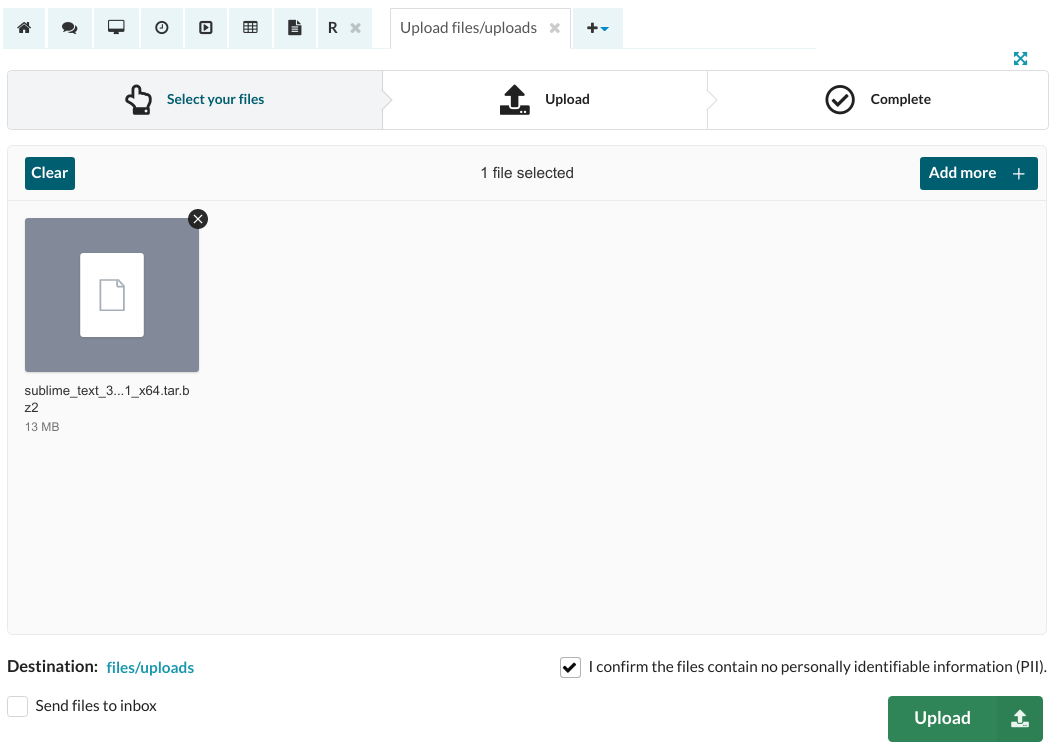Open the chat bubbles tab

69,28
